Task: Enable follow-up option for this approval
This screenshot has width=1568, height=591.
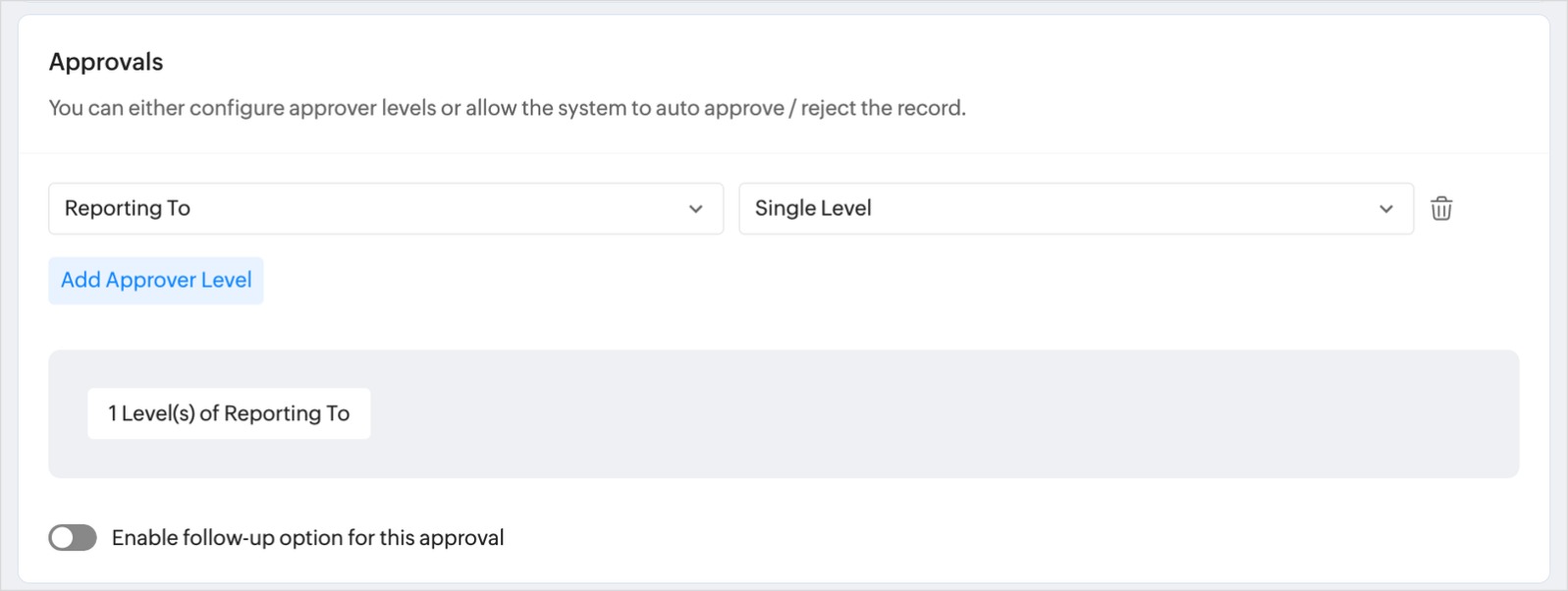Action: click(73, 538)
